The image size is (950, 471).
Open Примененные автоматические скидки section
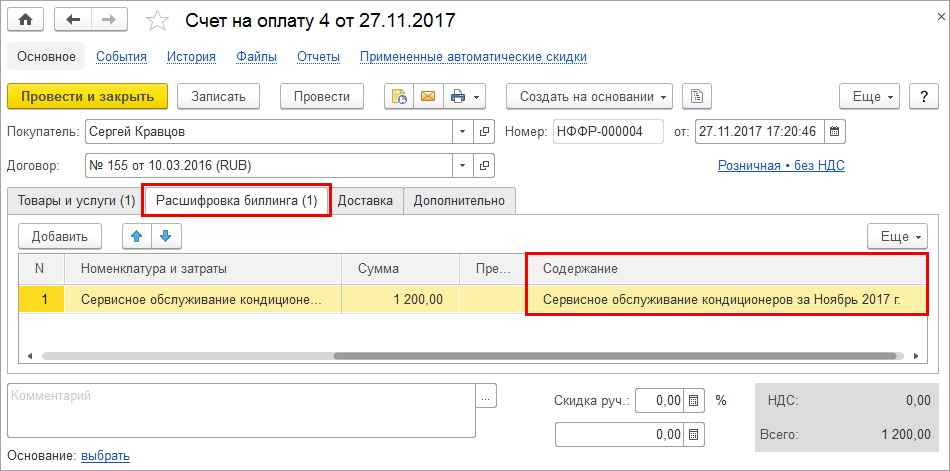[x=473, y=57]
